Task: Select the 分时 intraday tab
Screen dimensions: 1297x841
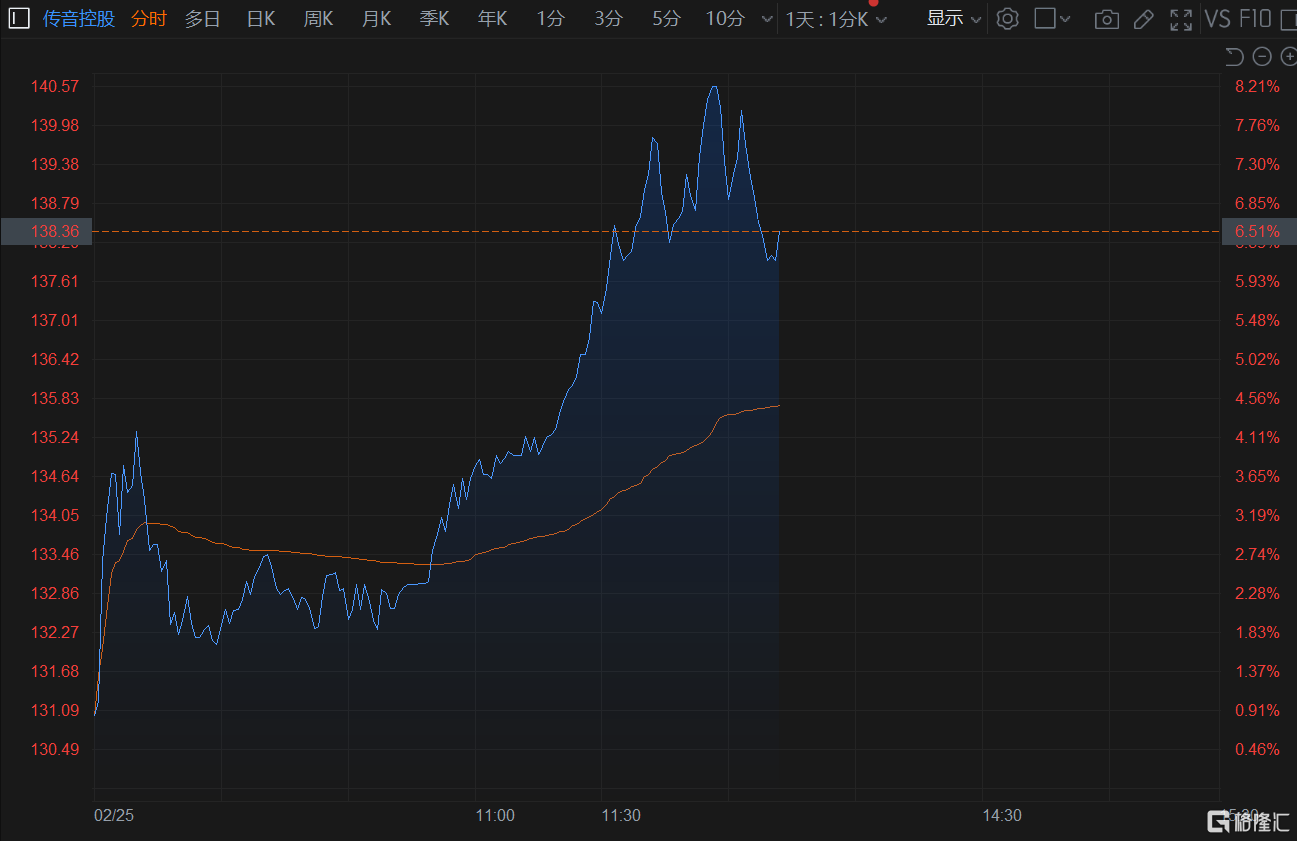Action: point(149,19)
